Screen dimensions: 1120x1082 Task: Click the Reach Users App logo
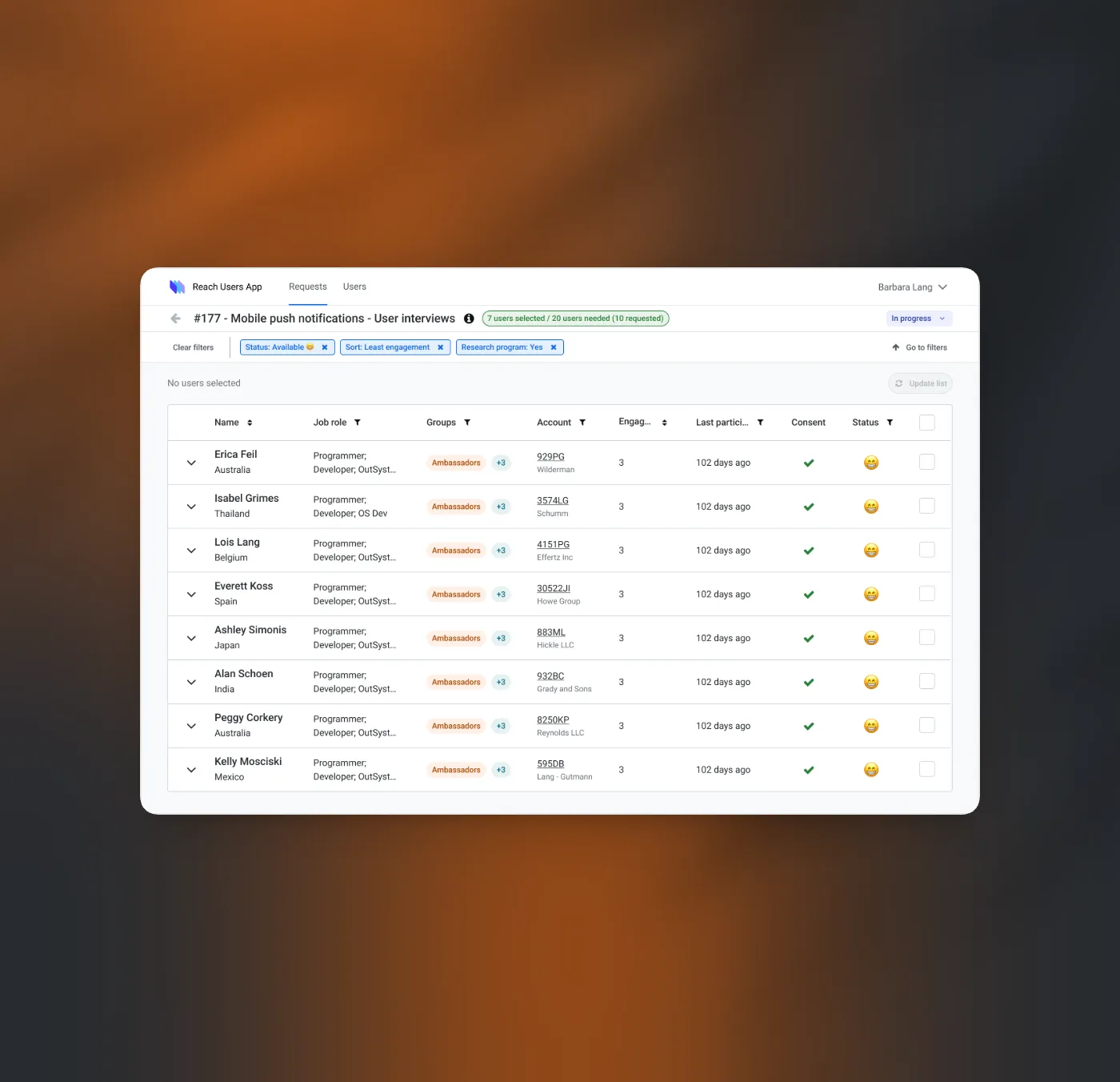[x=177, y=287]
